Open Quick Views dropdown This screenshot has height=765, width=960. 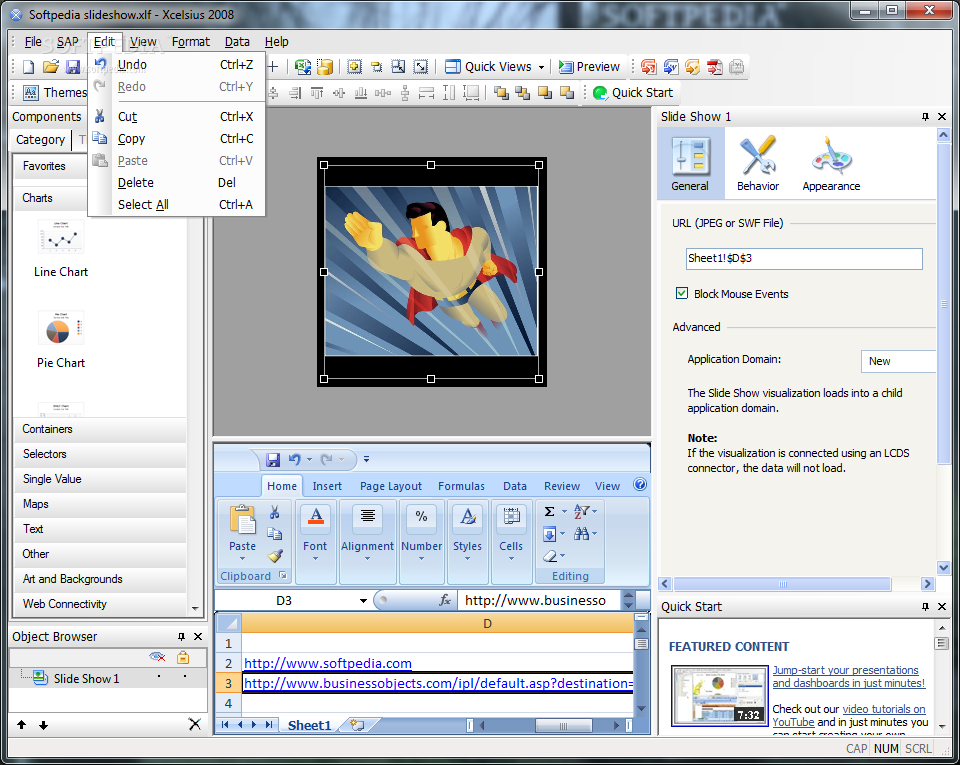(495, 67)
